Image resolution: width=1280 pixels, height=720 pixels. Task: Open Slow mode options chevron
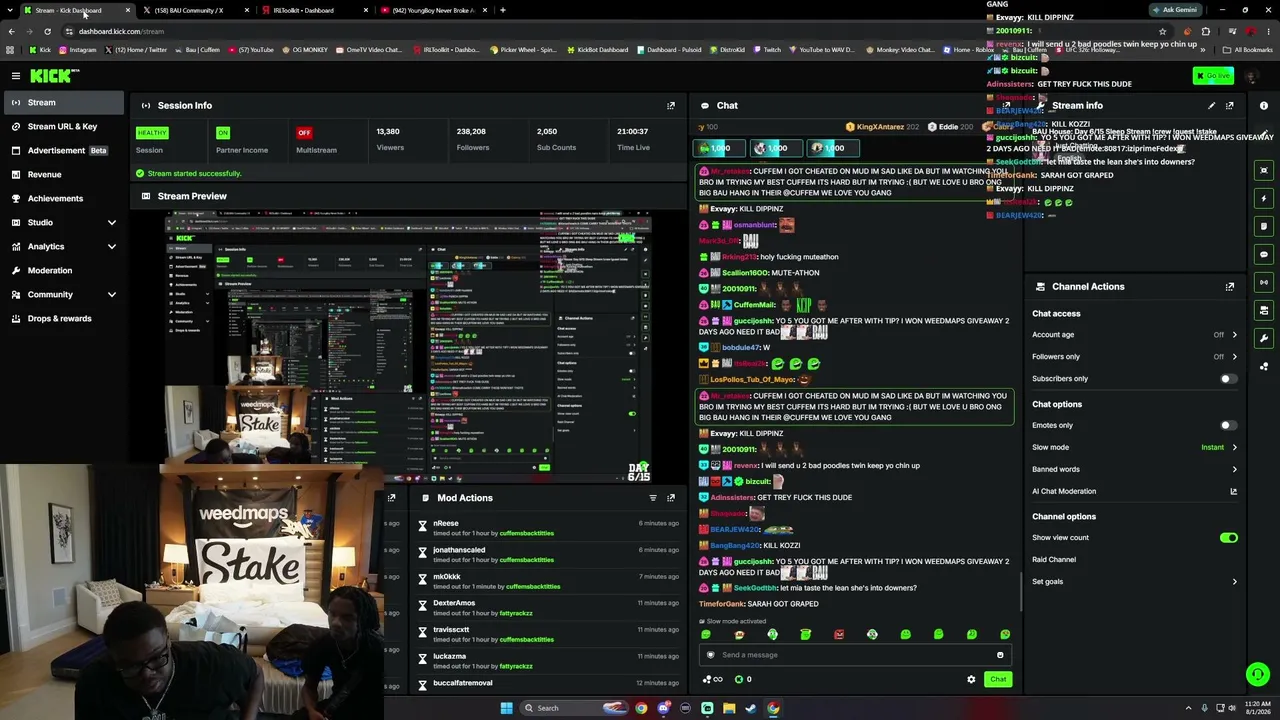point(1234,448)
